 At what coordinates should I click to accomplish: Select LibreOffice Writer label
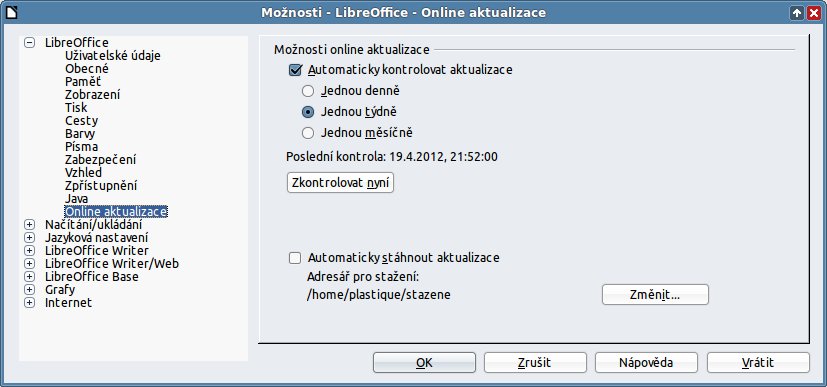coord(97,250)
